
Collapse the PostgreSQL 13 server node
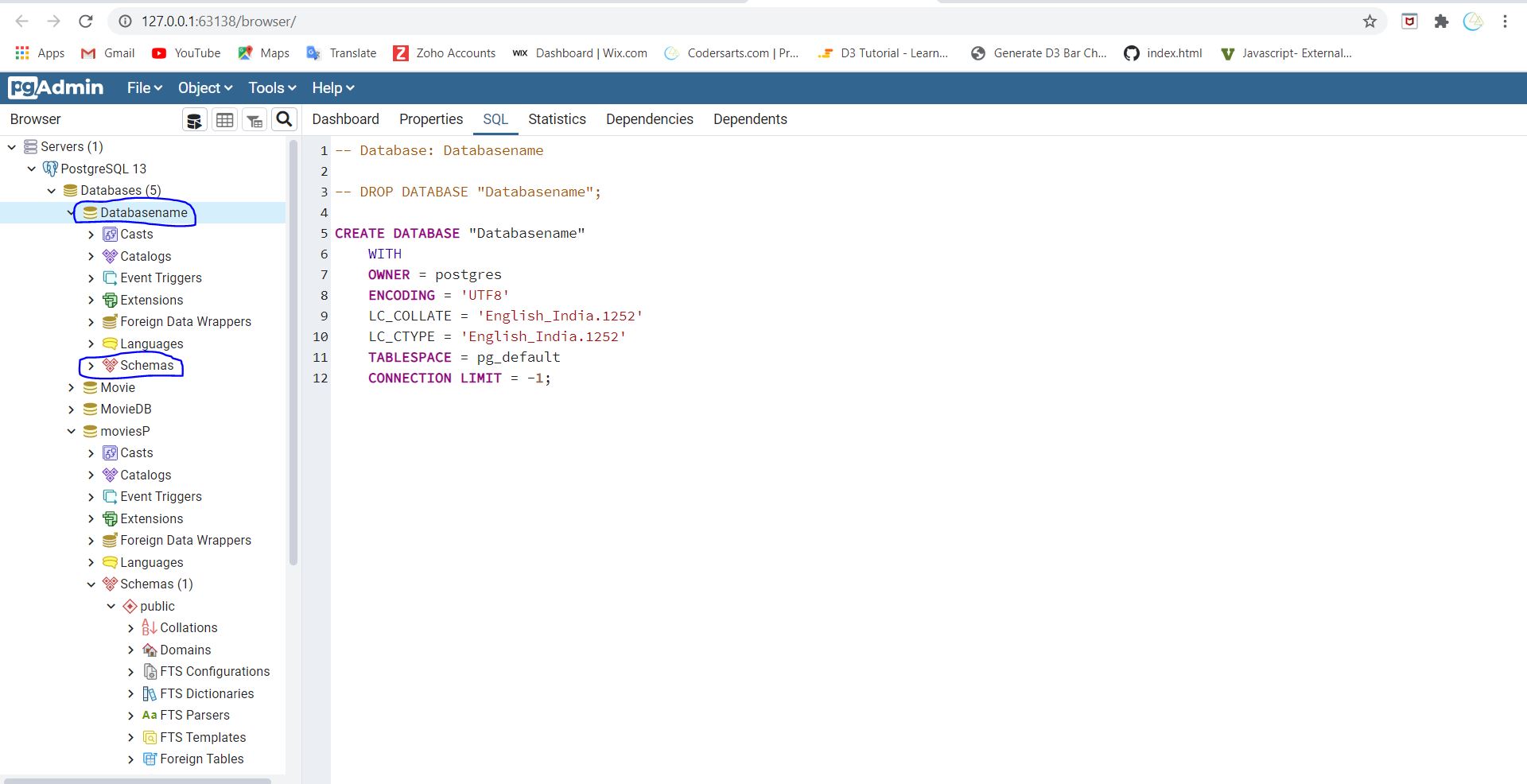[x=32, y=169]
